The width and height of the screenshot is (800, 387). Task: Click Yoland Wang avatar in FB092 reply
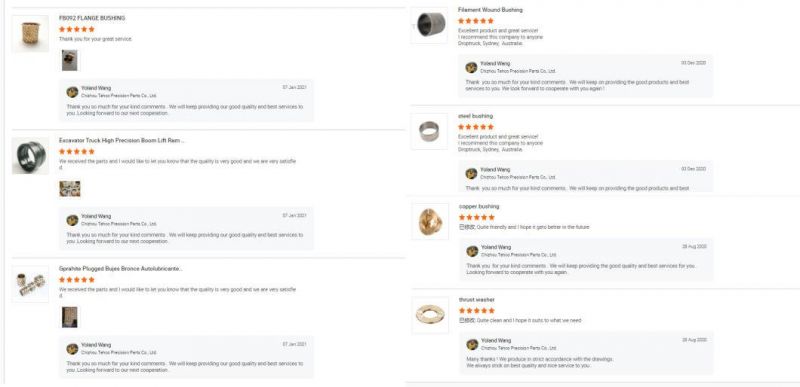[72, 92]
